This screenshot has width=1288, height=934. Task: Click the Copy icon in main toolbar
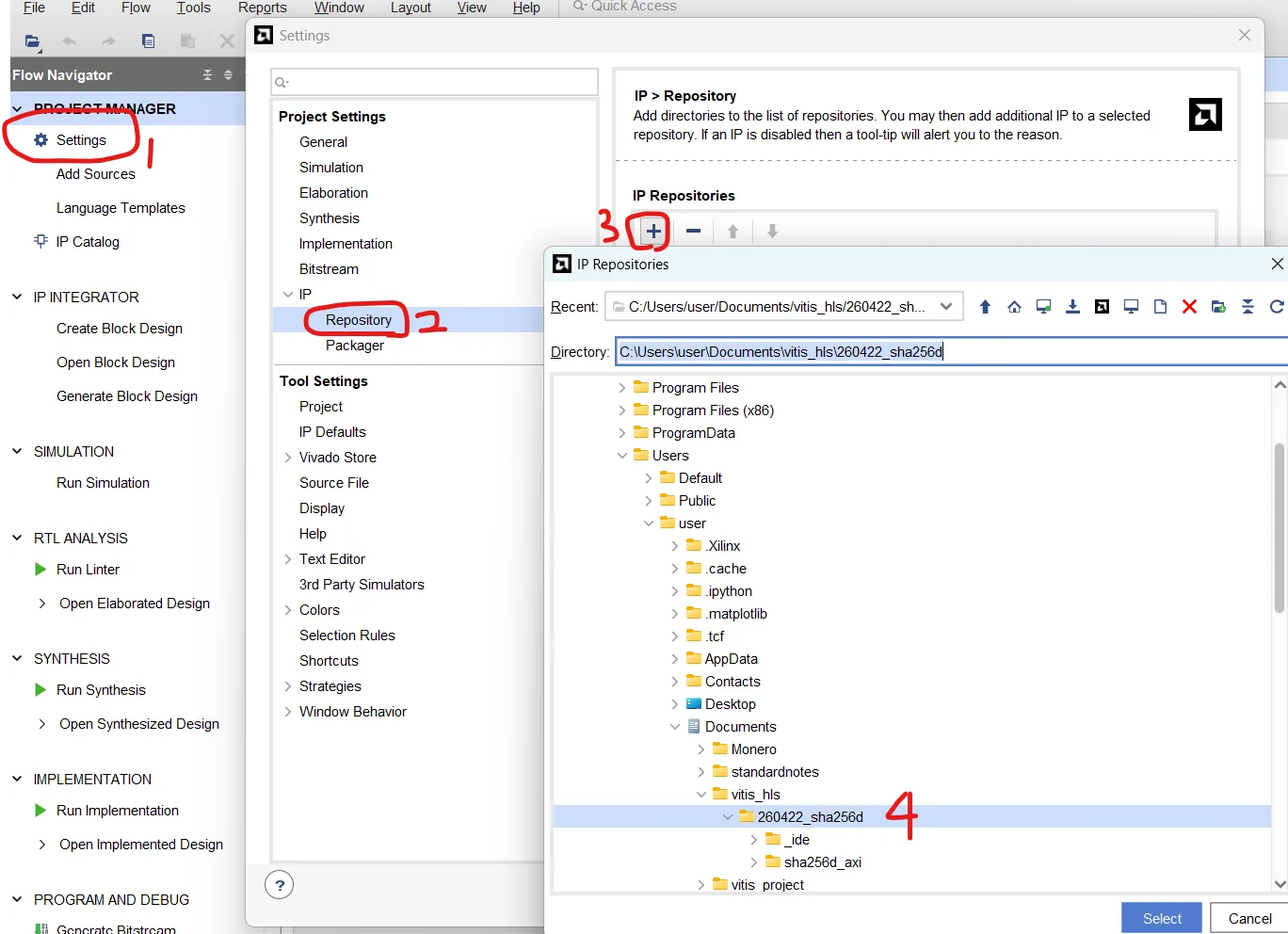click(x=148, y=41)
